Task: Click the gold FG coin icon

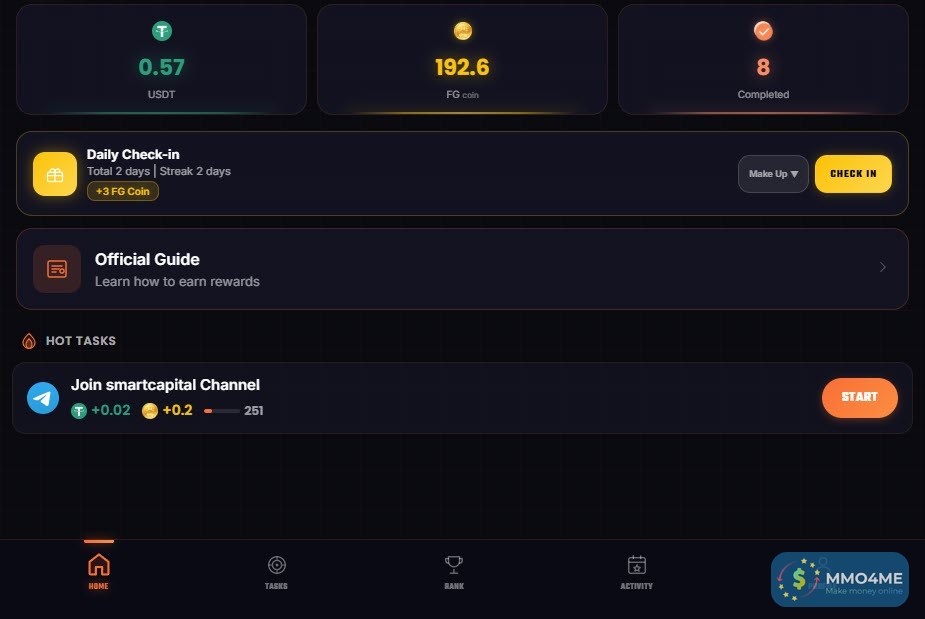Action: click(462, 32)
